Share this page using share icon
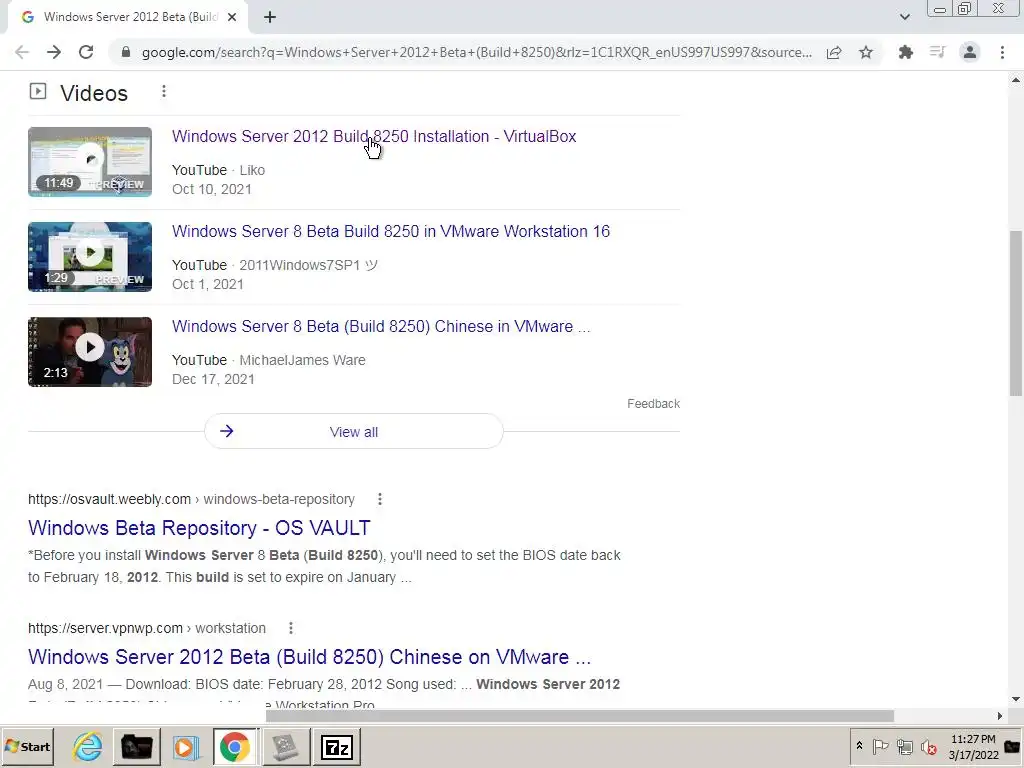Screen dimensions: 1024x768 [834, 52]
